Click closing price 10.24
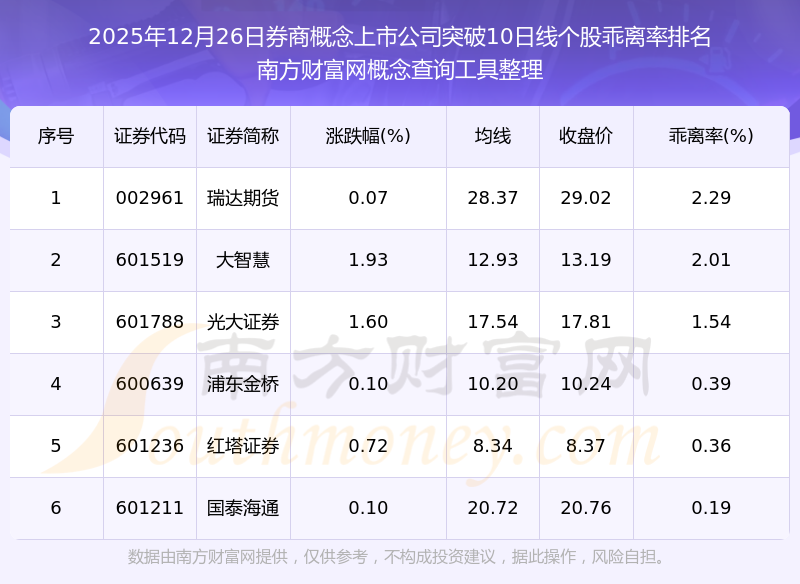The width and height of the screenshot is (800, 584). tap(586, 384)
